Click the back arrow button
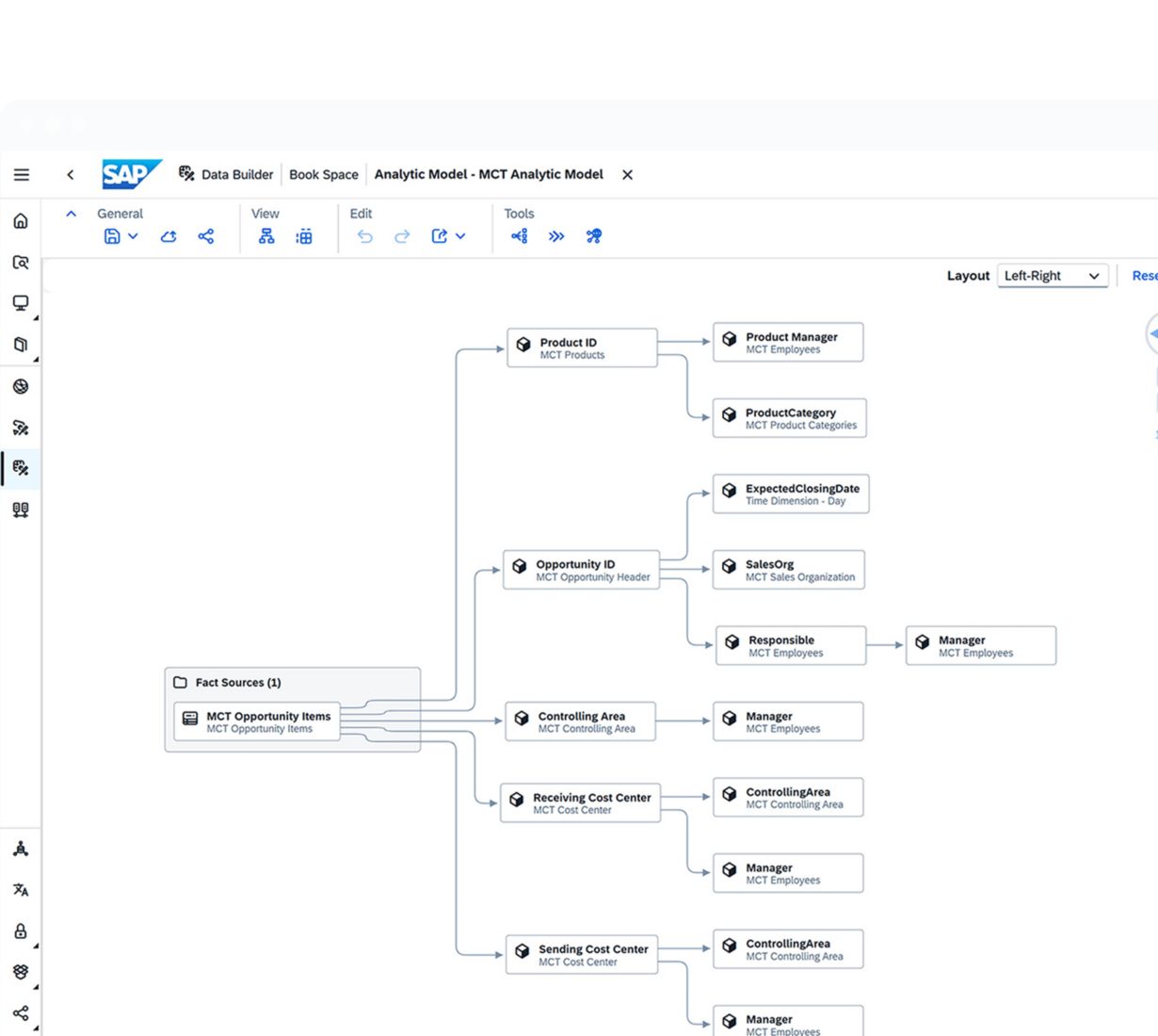The width and height of the screenshot is (1158, 1036). click(70, 174)
